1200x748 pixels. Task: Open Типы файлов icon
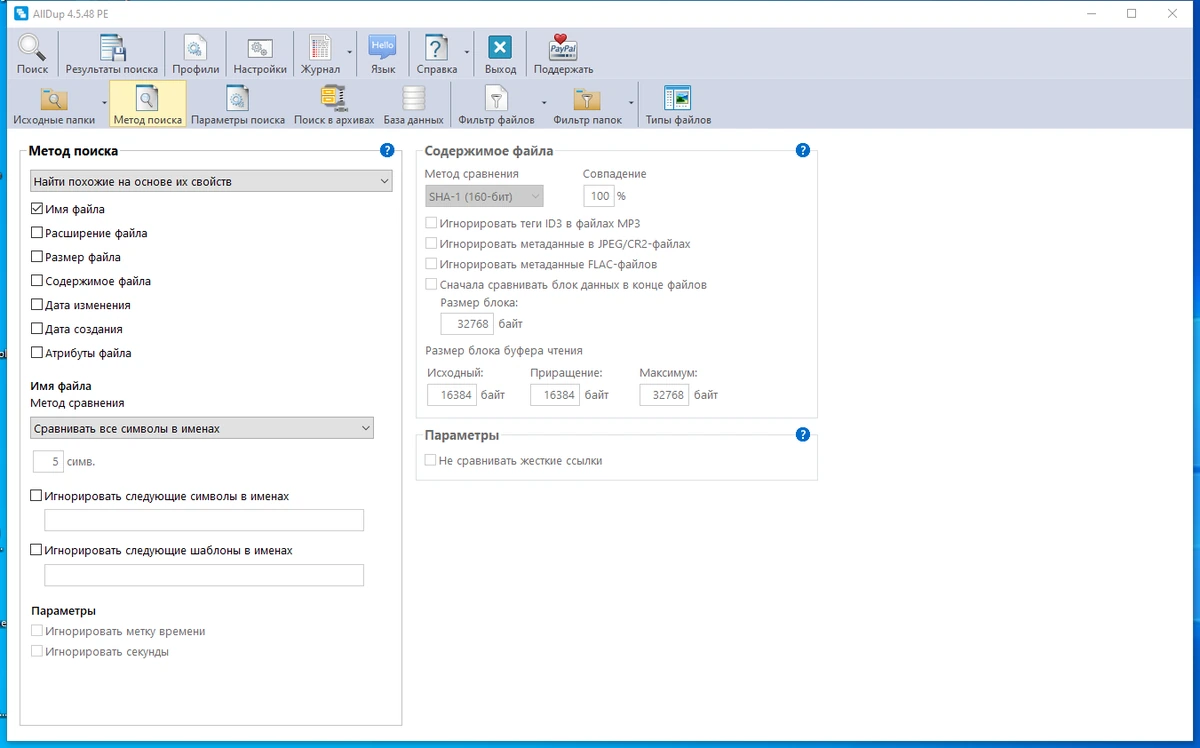click(678, 98)
